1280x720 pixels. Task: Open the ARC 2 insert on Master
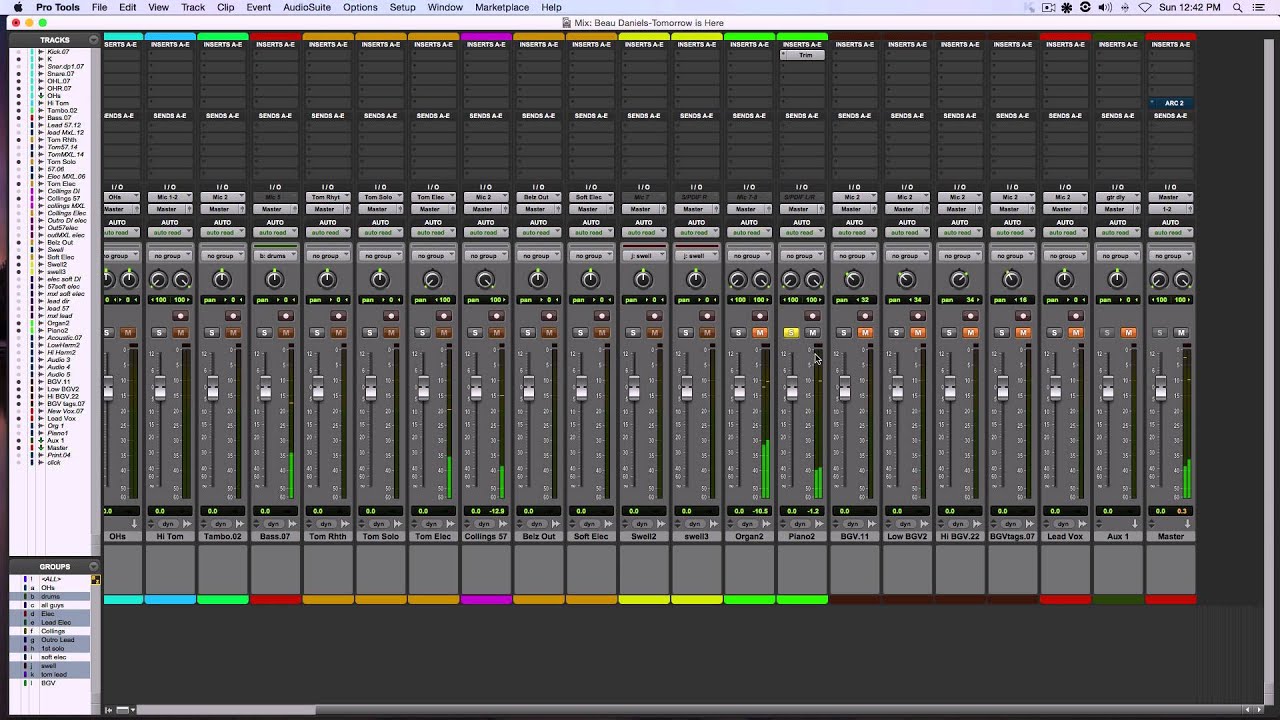1170,103
